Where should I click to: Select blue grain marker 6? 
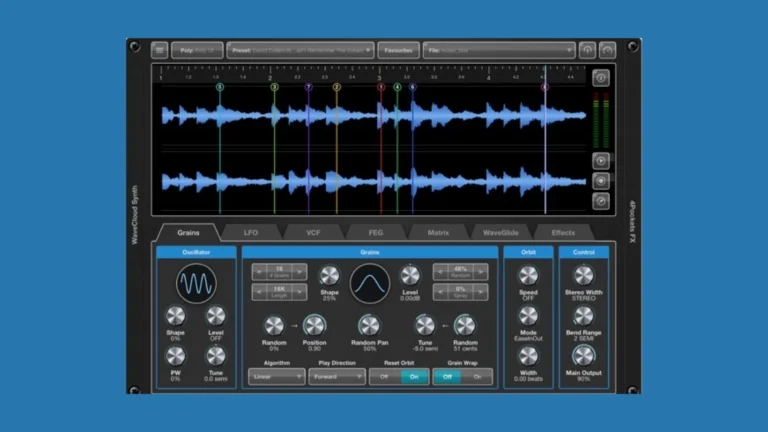pos(412,87)
